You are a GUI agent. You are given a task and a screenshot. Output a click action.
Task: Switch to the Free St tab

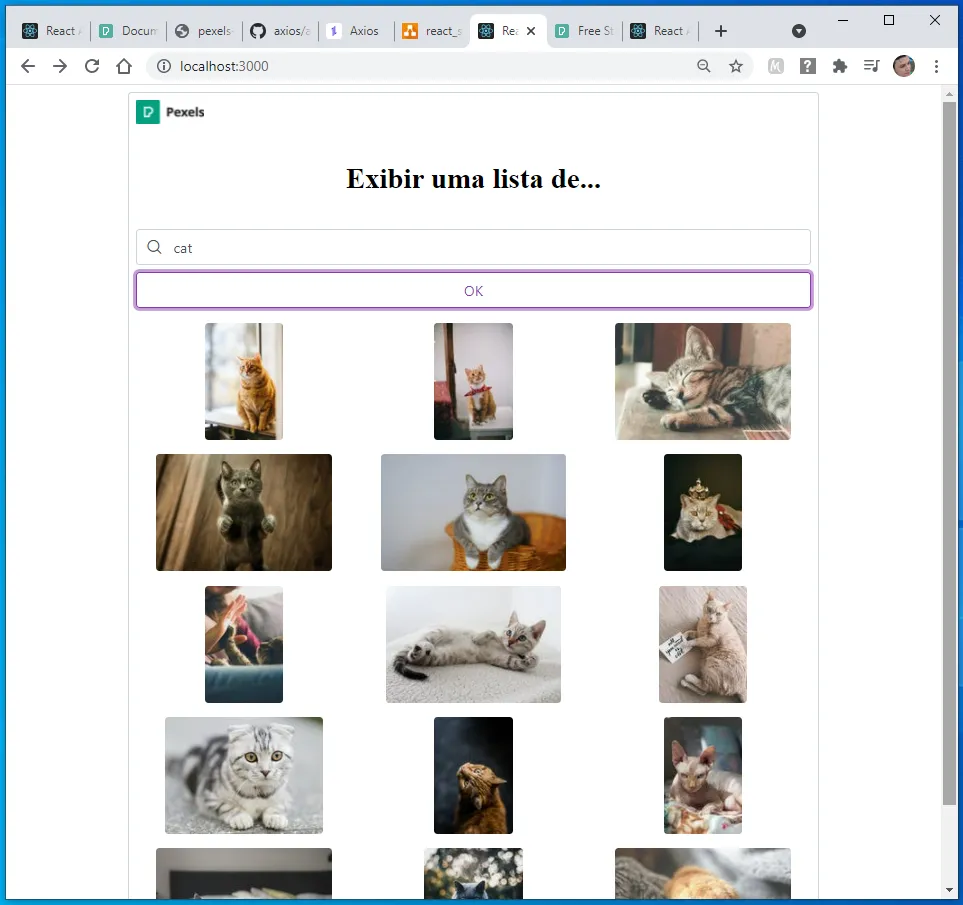click(585, 31)
